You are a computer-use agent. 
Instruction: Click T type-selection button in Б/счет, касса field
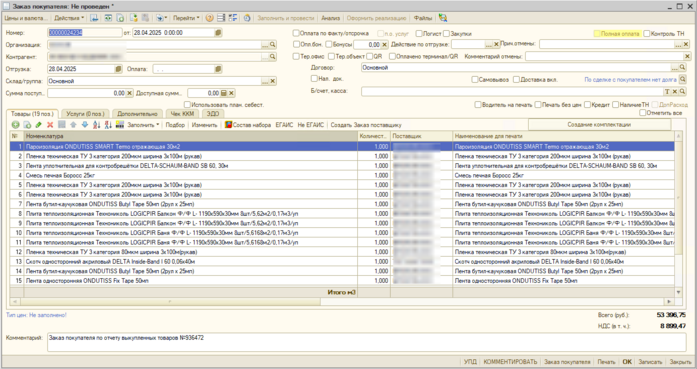[667, 91]
